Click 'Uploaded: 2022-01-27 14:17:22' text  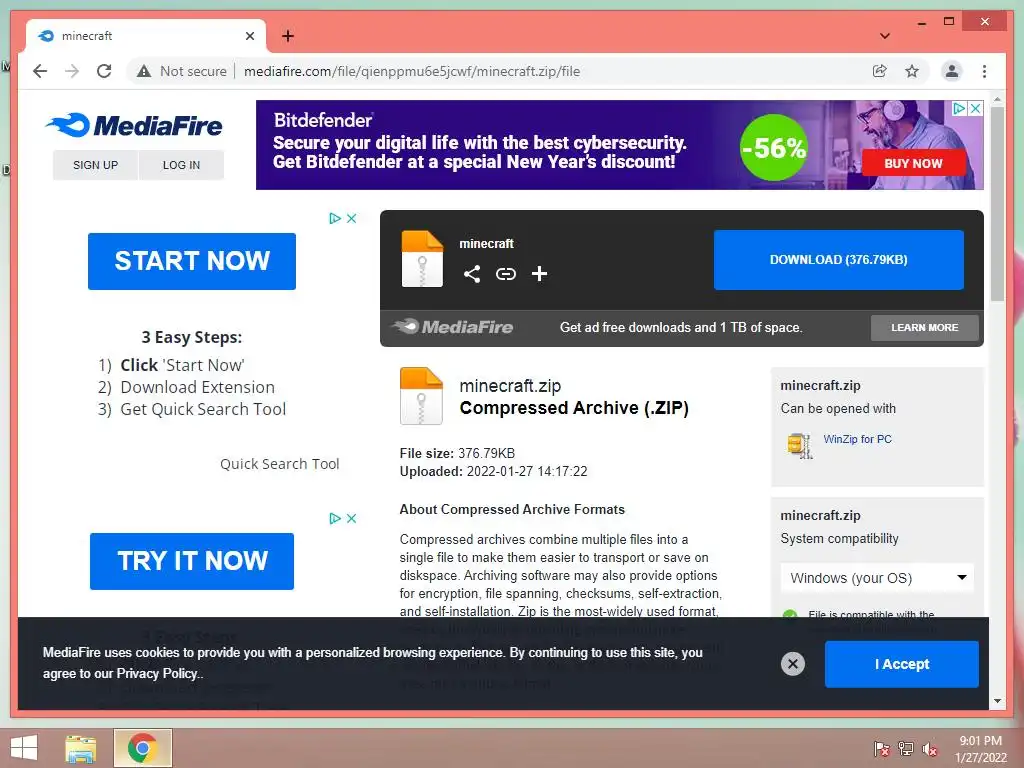pyautogui.click(x=493, y=472)
